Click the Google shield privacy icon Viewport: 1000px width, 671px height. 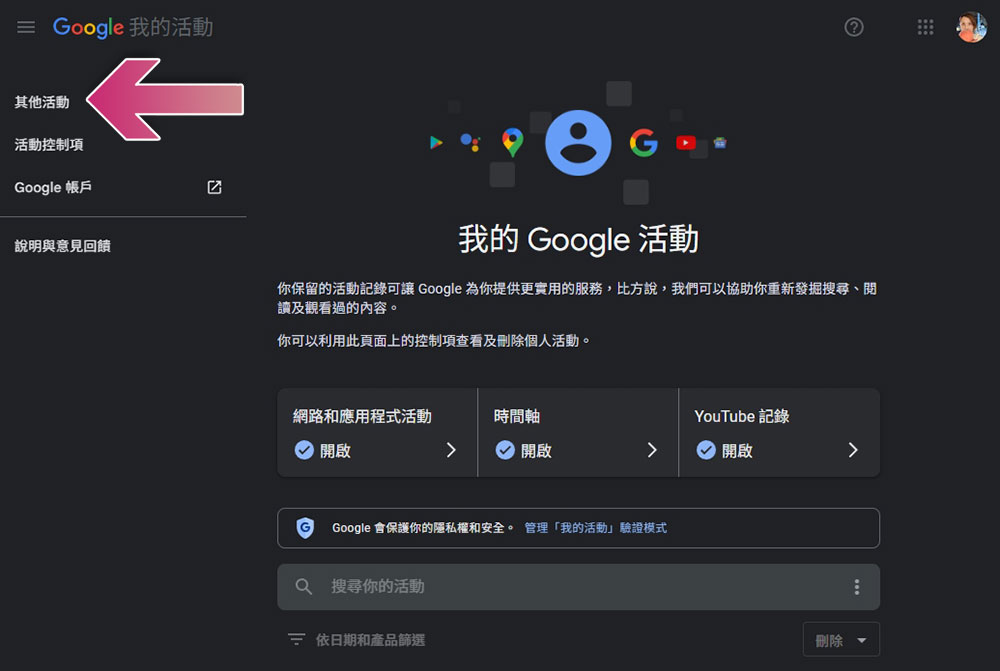click(305, 527)
